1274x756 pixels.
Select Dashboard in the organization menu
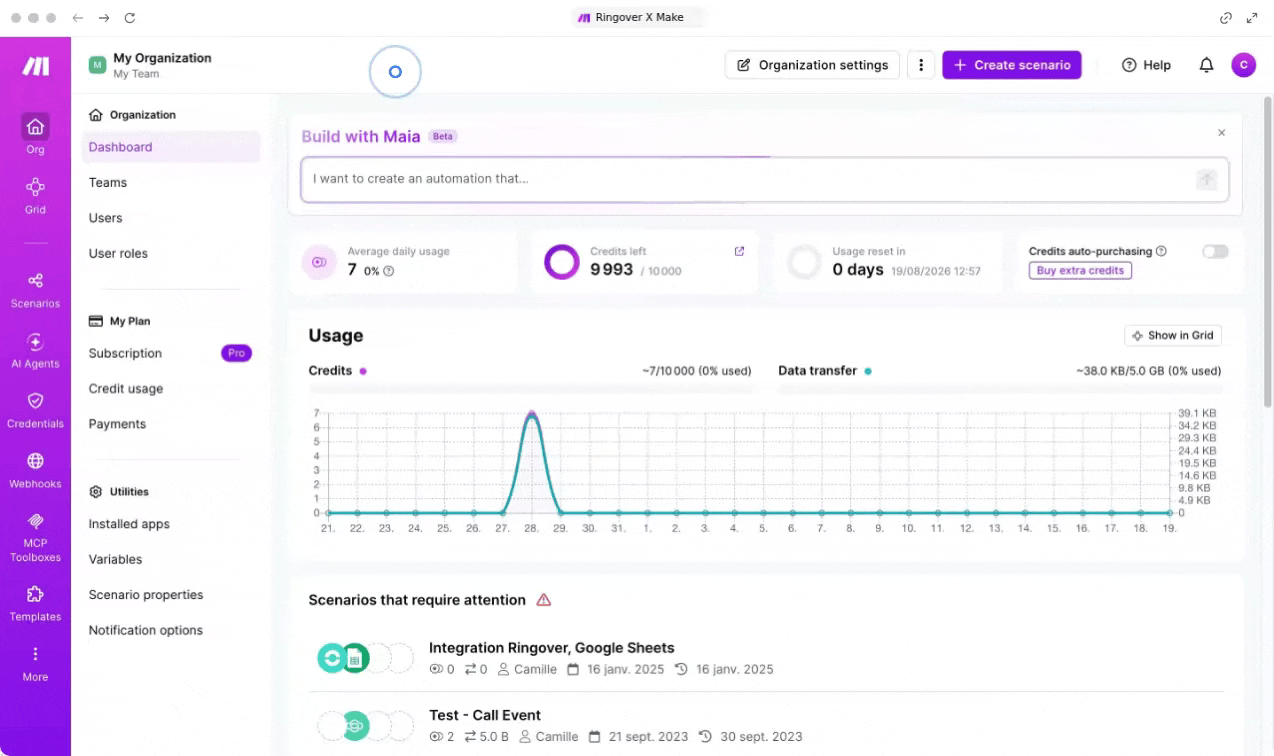click(x=171, y=147)
